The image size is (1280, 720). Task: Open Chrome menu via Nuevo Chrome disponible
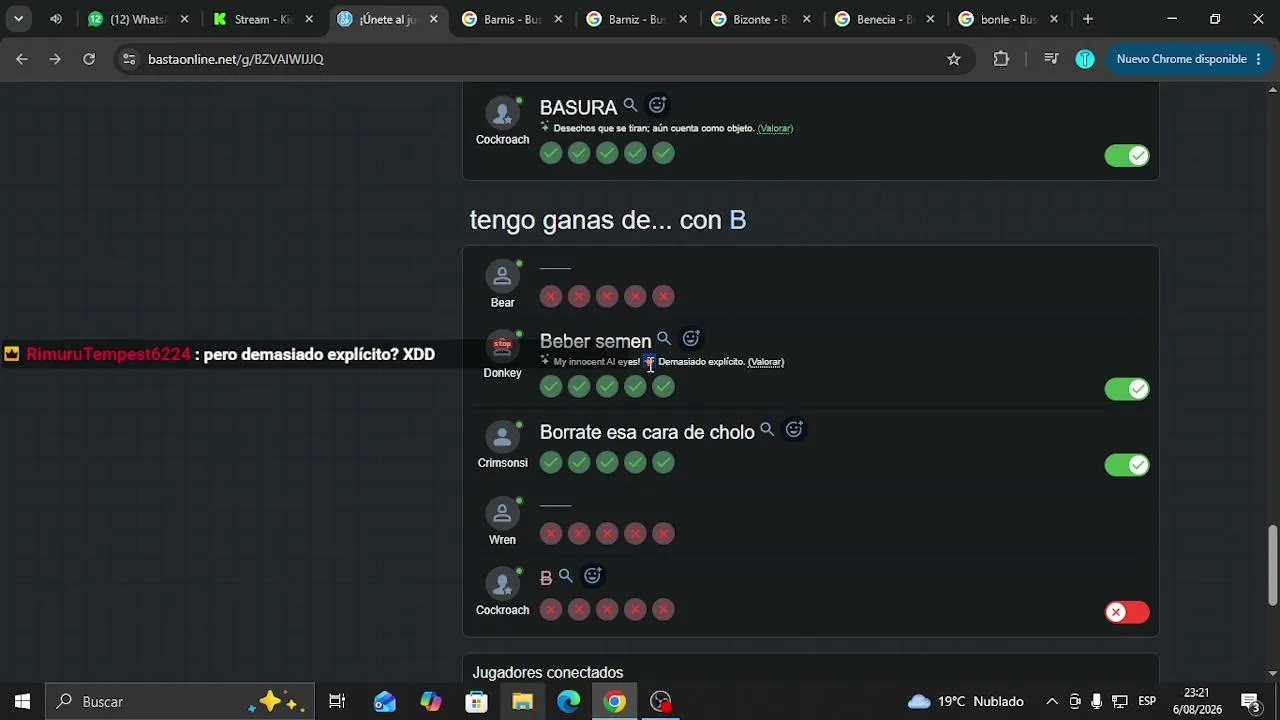pos(1189,59)
